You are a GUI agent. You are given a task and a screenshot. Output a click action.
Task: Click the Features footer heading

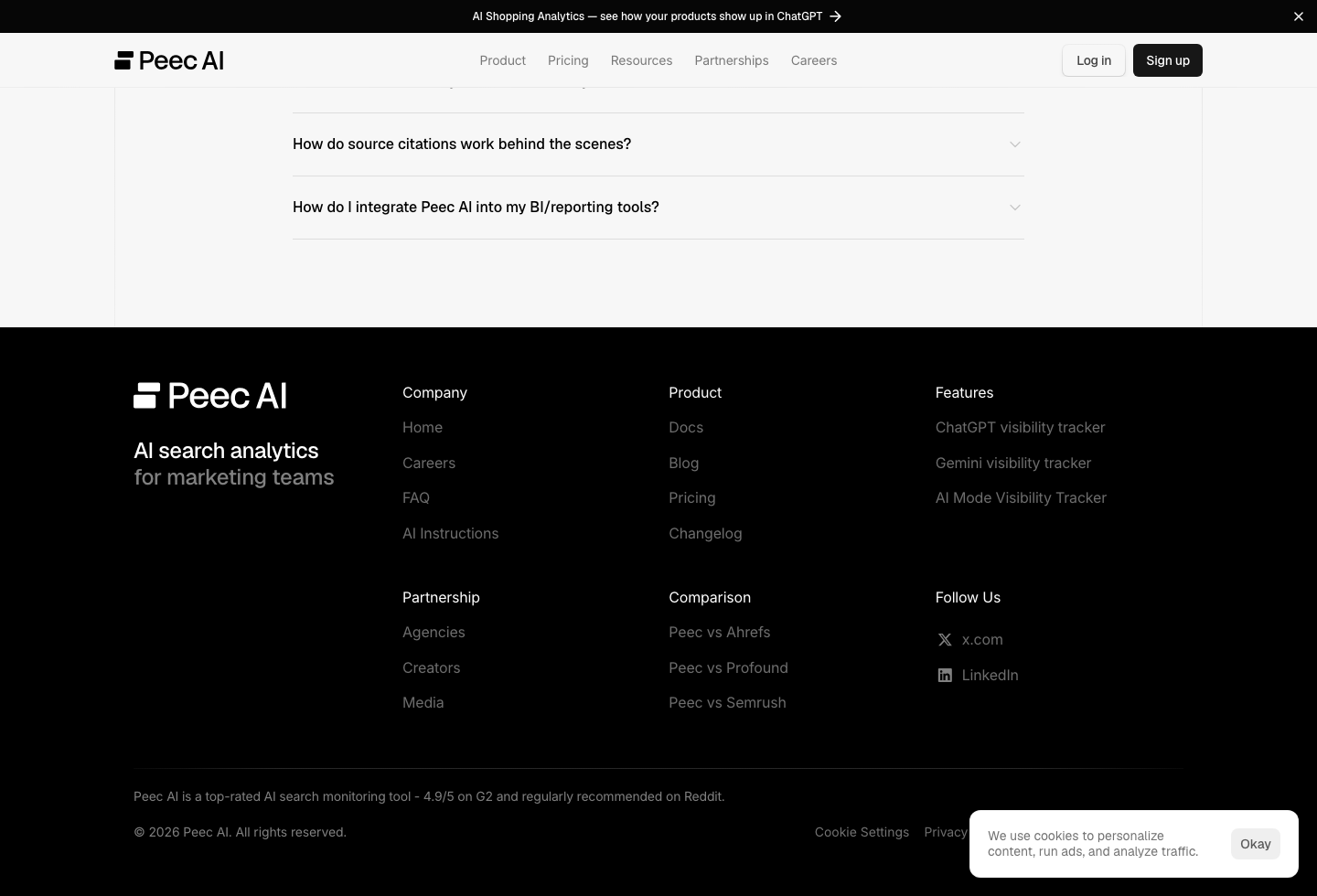pos(965,393)
